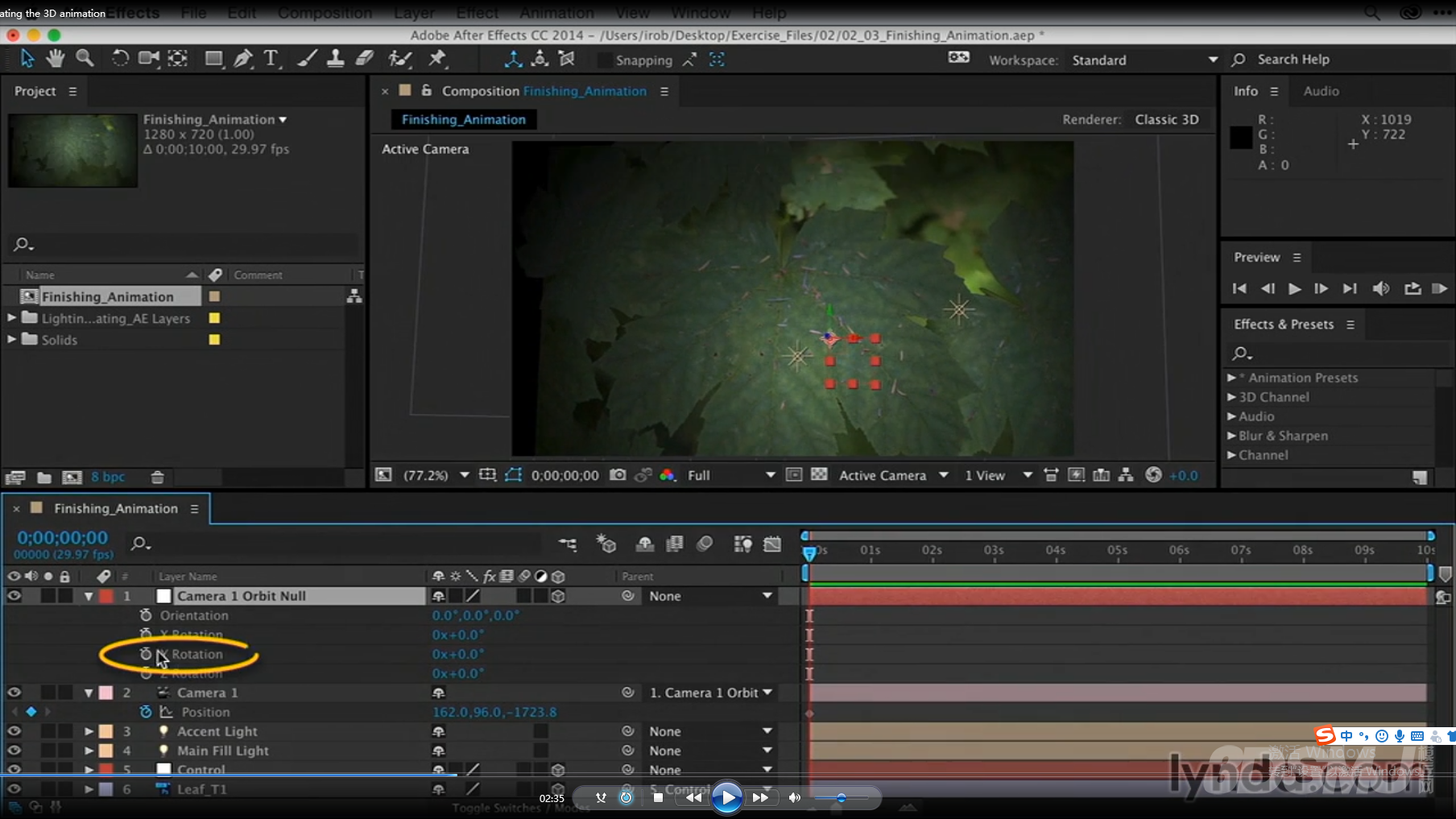Toggle 3D layer switch for Orbit Null
The width and height of the screenshot is (1456, 819).
pyautogui.click(x=558, y=596)
